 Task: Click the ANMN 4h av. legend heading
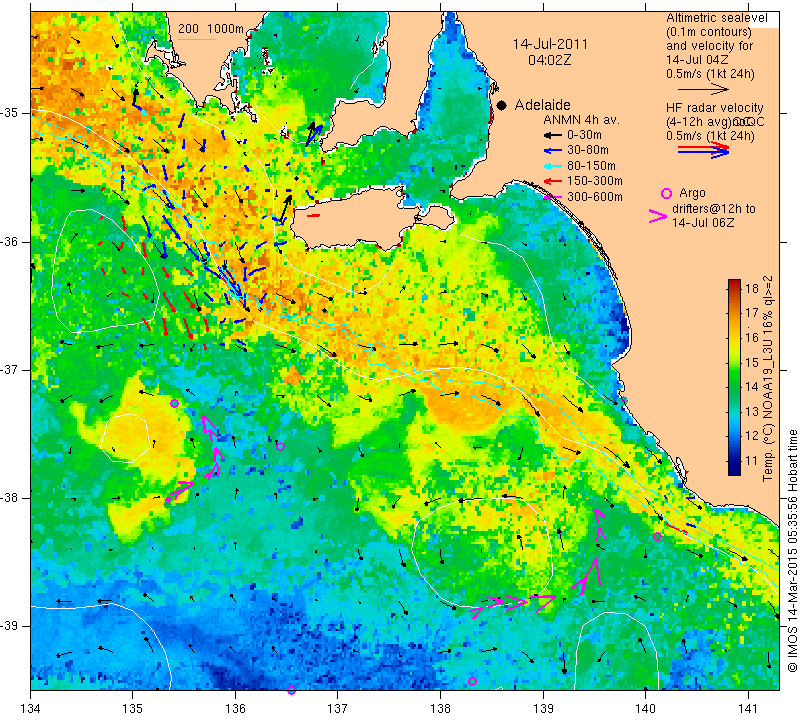pyautogui.click(x=581, y=120)
